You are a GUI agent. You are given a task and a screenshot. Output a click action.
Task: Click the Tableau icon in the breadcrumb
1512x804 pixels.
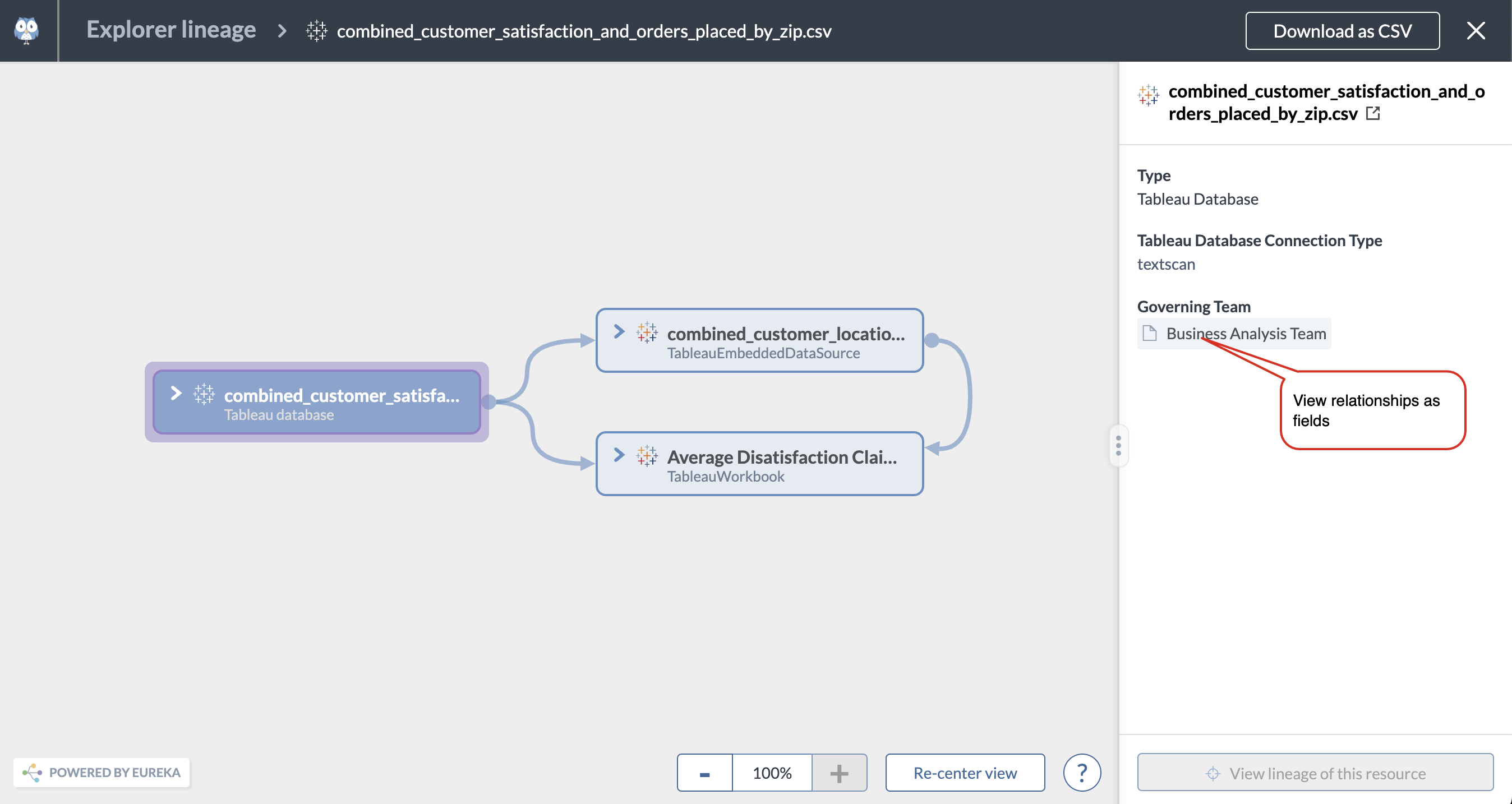[x=316, y=30]
